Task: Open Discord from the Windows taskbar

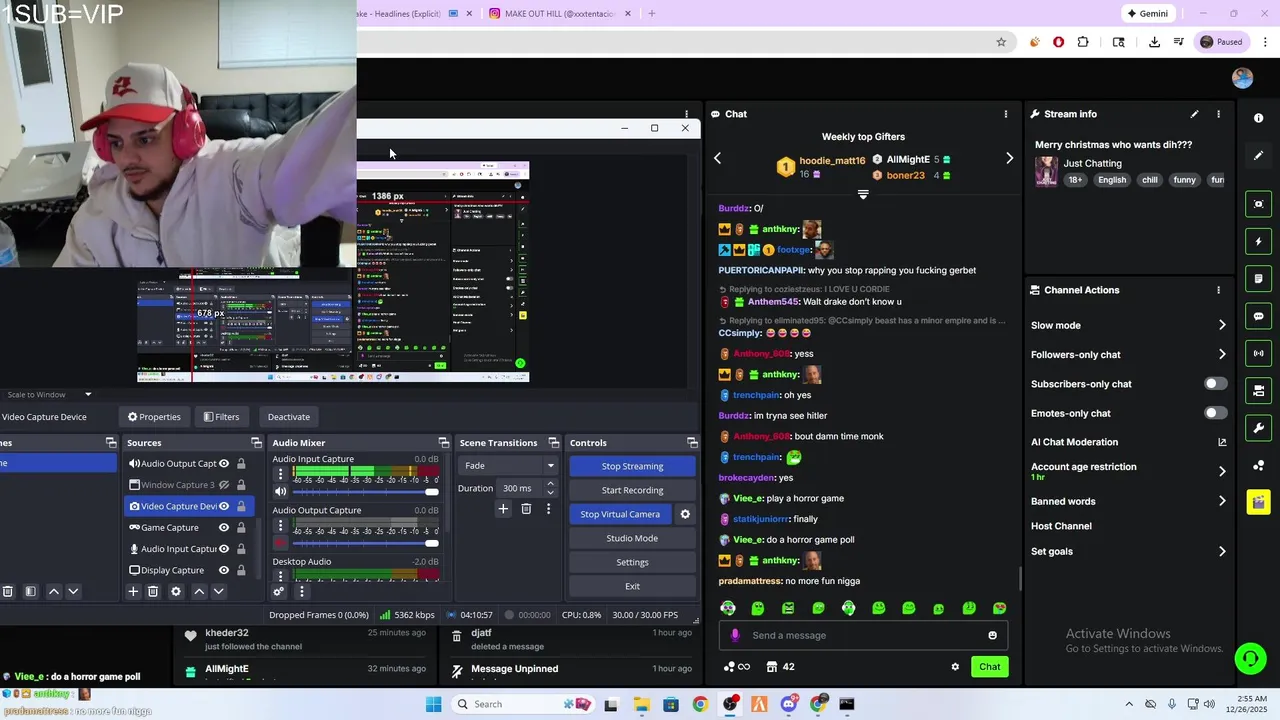Action: point(789,704)
